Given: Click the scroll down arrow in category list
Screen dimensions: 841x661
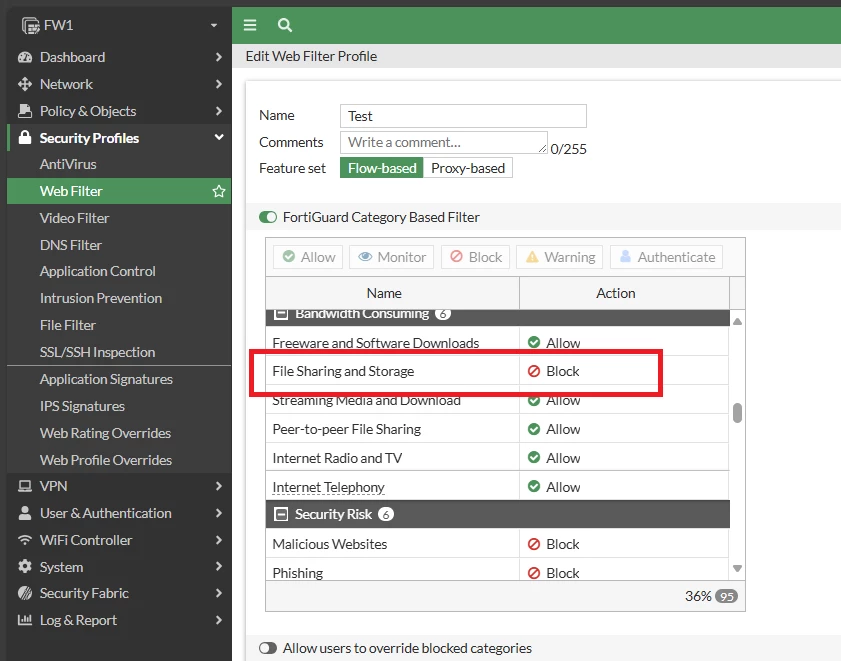Looking at the screenshot, I should pyautogui.click(x=737, y=568).
